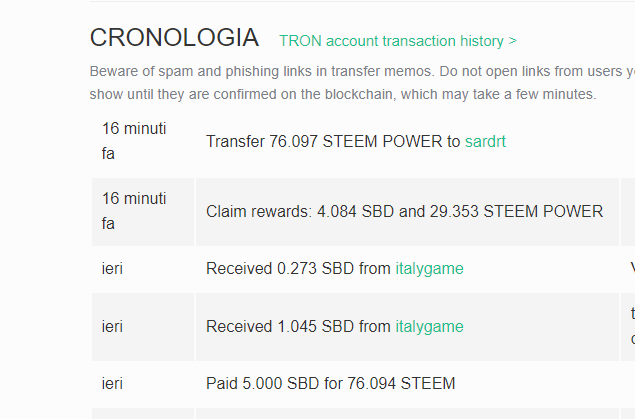This screenshot has width=635, height=419.
Task: Open the sardrt user profile link
Action: click(485, 142)
